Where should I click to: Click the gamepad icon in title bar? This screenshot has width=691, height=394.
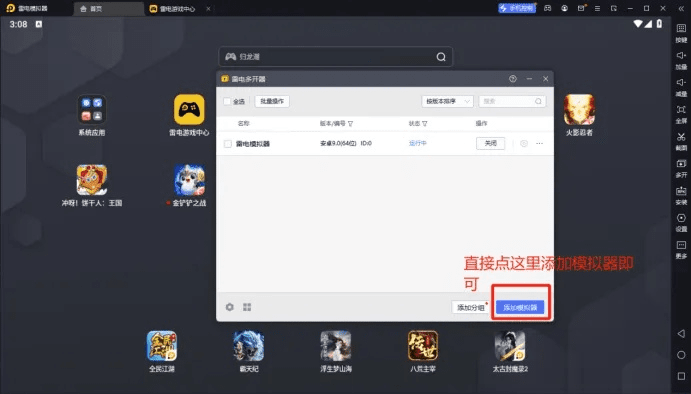click(x=547, y=8)
